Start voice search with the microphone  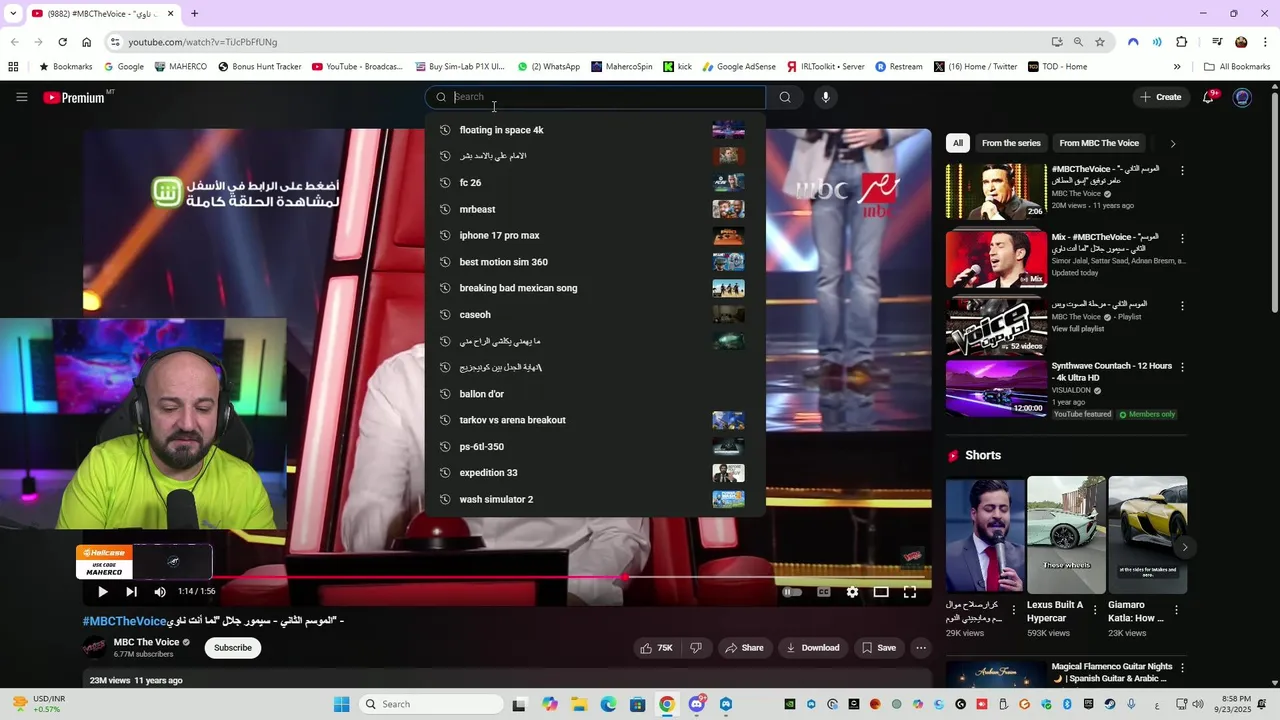click(825, 97)
